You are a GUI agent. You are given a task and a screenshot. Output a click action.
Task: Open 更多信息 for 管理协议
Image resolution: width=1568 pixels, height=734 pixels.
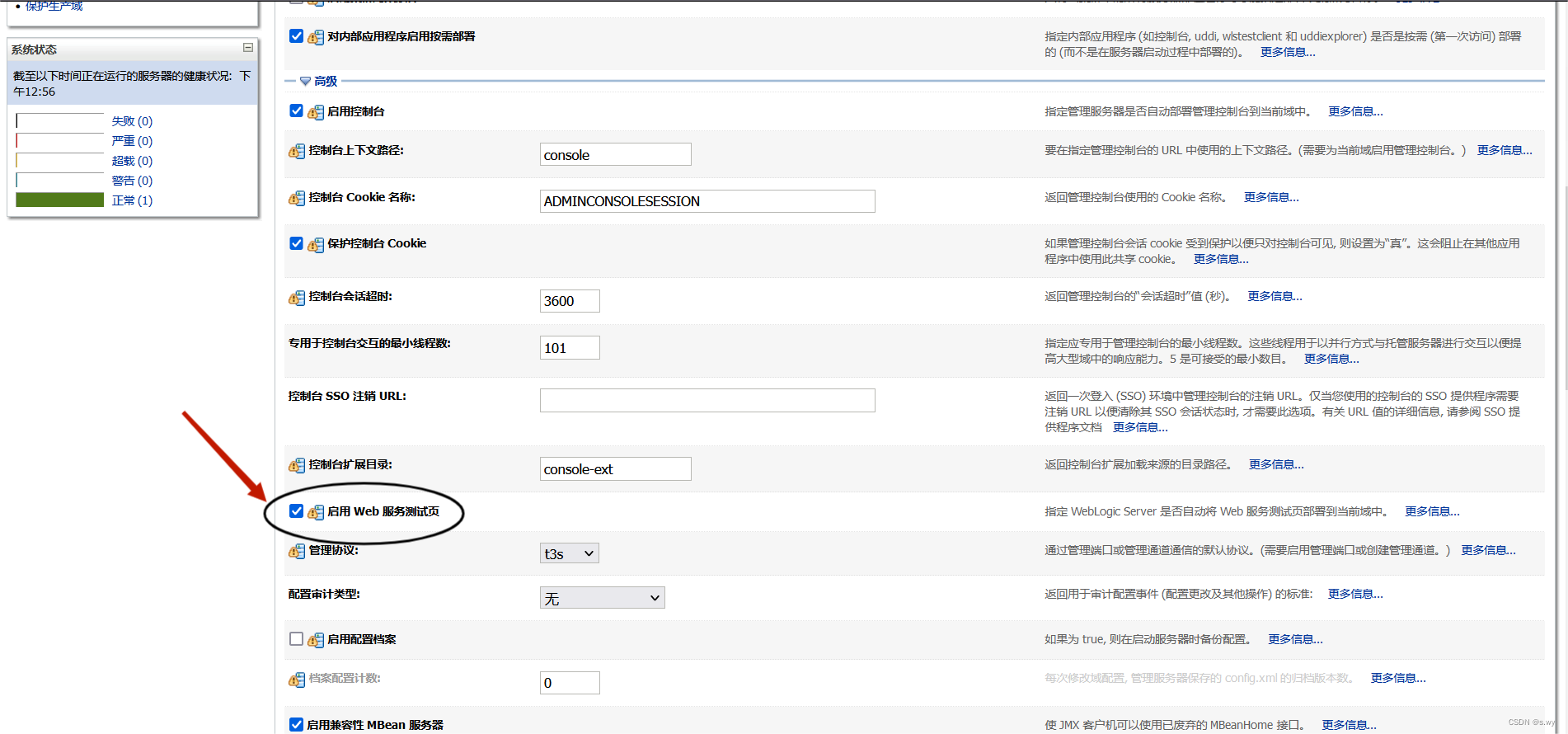(x=1488, y=550)
